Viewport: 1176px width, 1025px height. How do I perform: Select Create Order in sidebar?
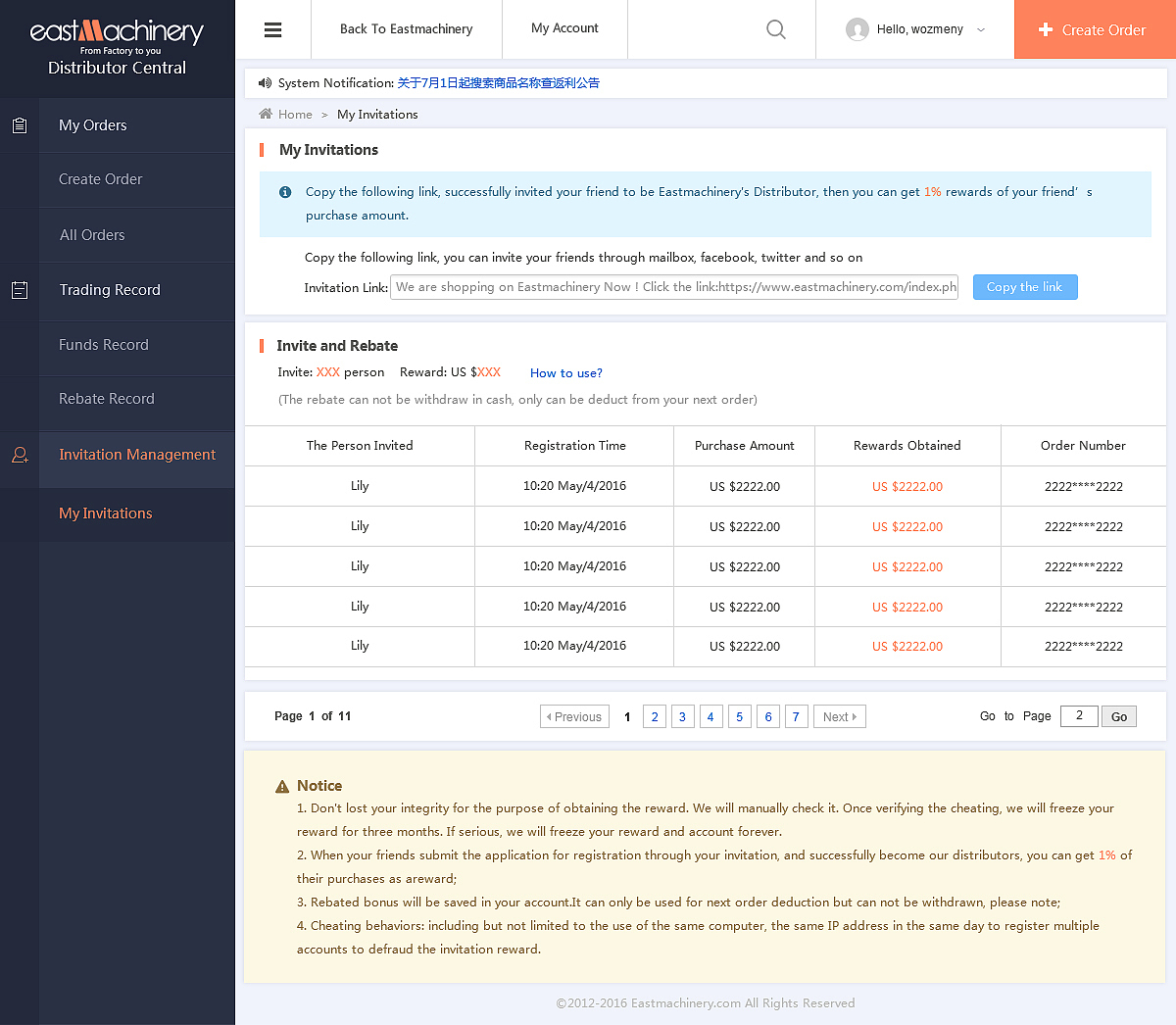(100, 179)
